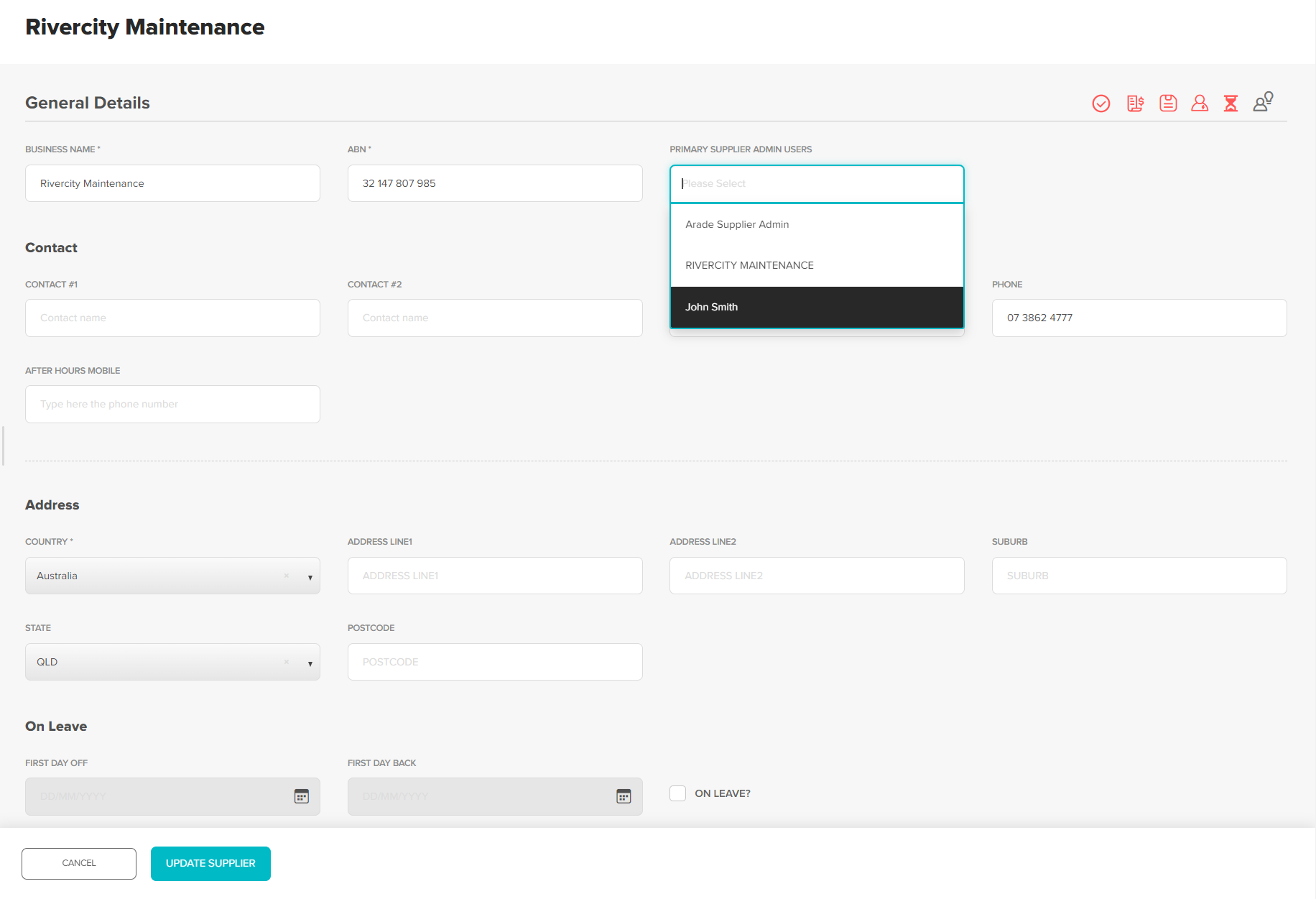Click the red hourglass icon
Screen dimensions: 1316x899
1231,103
